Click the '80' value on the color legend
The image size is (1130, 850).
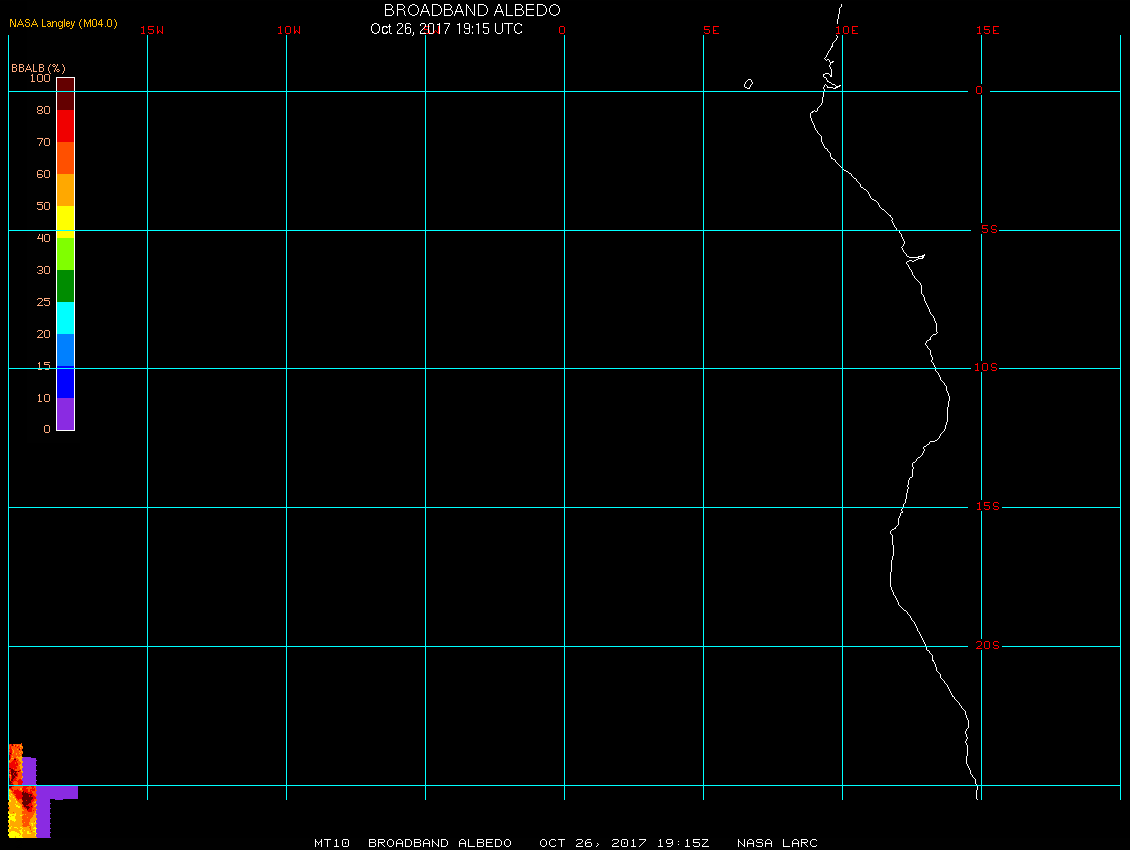(44, 110)
